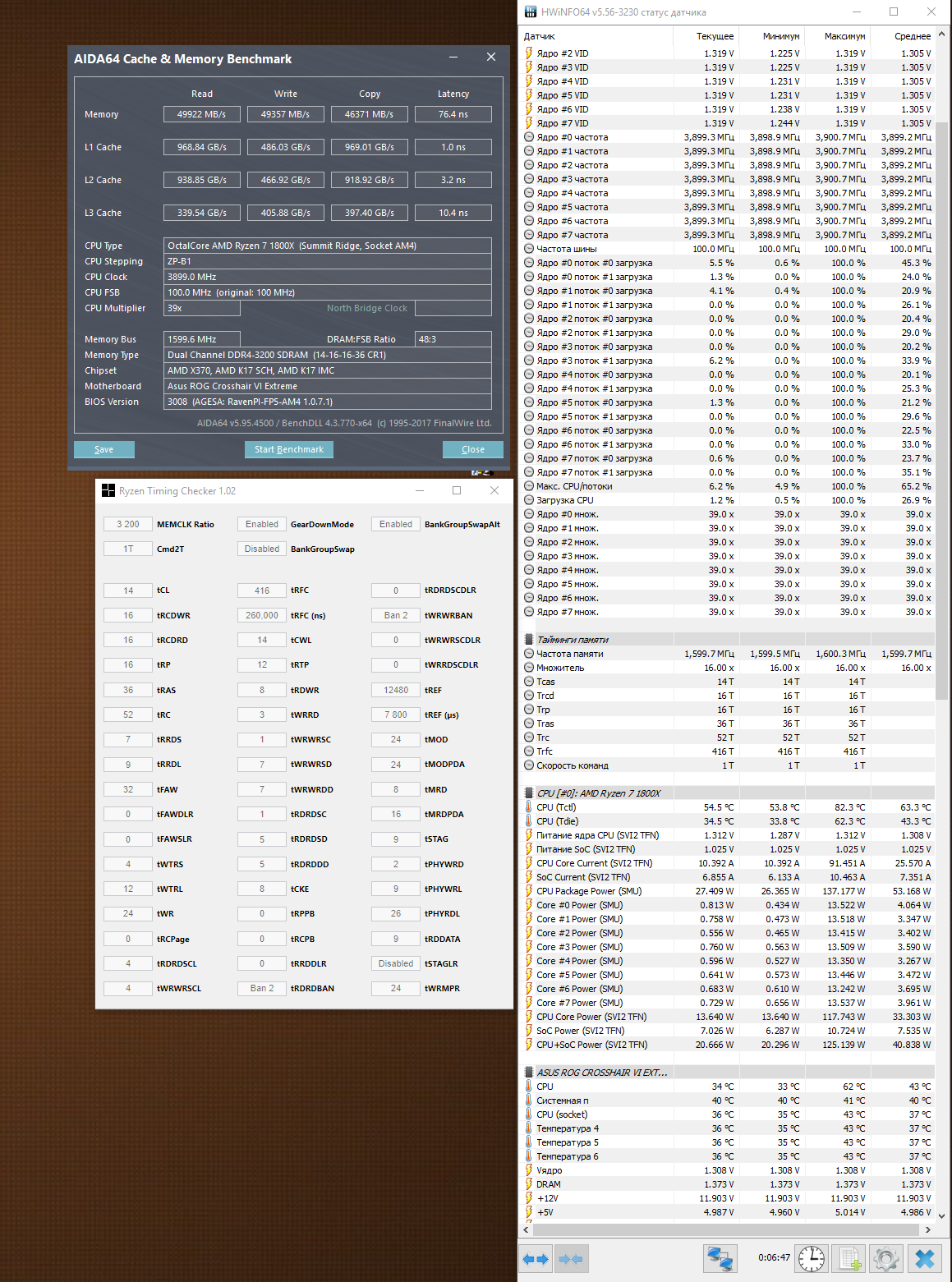The height and width of the screenshot is (1282, 952).
Task: Click the lightning icon of Ядро #2 VID
Action: 529,53
